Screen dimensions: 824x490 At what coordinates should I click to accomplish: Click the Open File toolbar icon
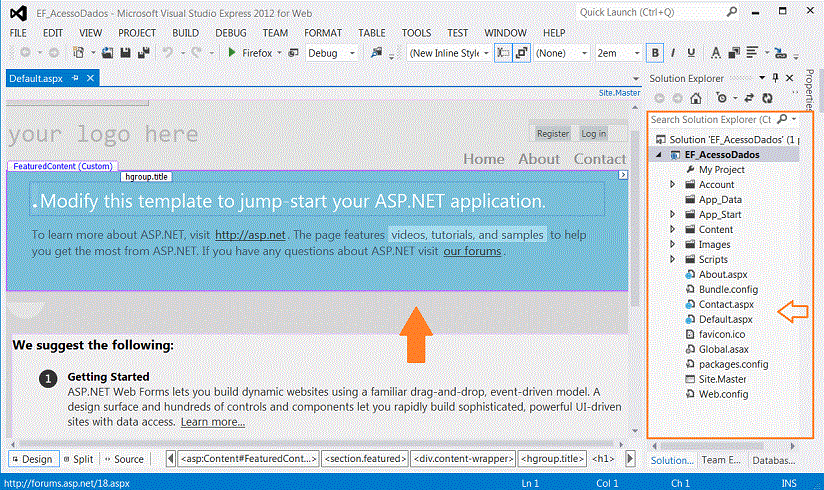107,53
